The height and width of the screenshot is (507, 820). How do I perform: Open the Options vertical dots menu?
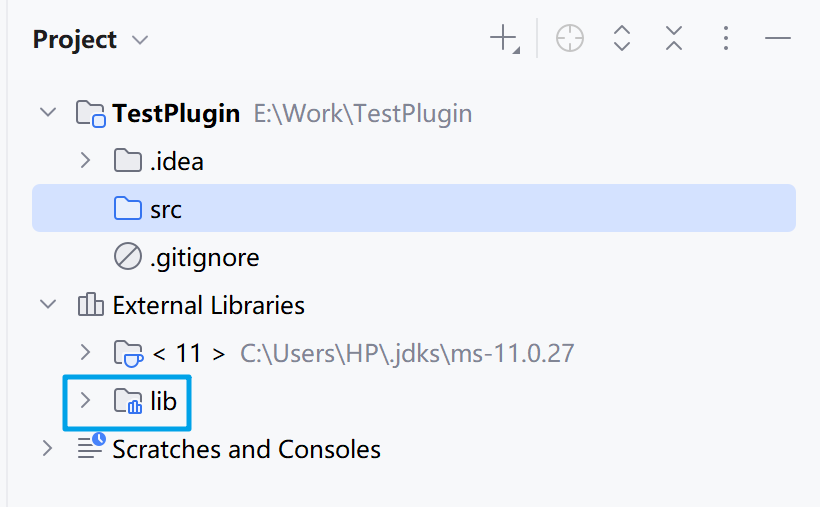pyautogui.click(x=726, y=39)
